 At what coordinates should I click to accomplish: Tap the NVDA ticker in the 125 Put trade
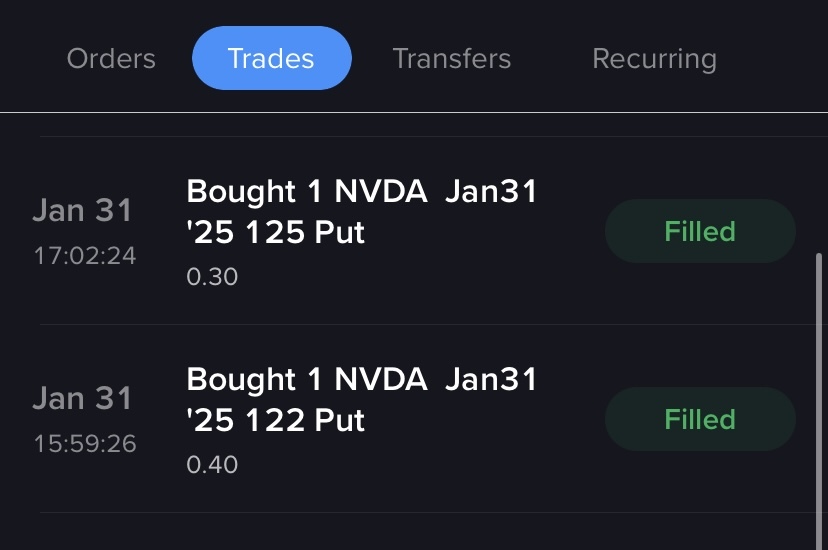(x=381, y=192)
